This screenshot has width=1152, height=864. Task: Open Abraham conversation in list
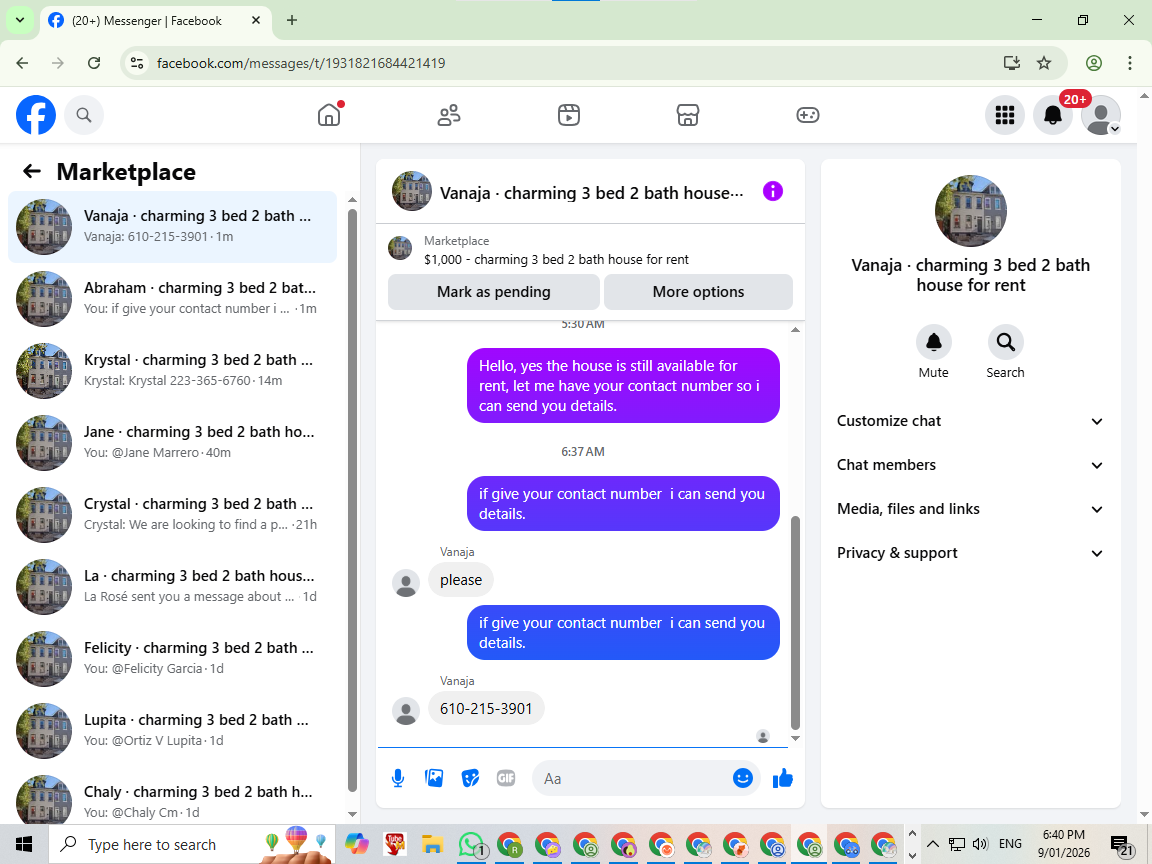(x=173, y=298)
